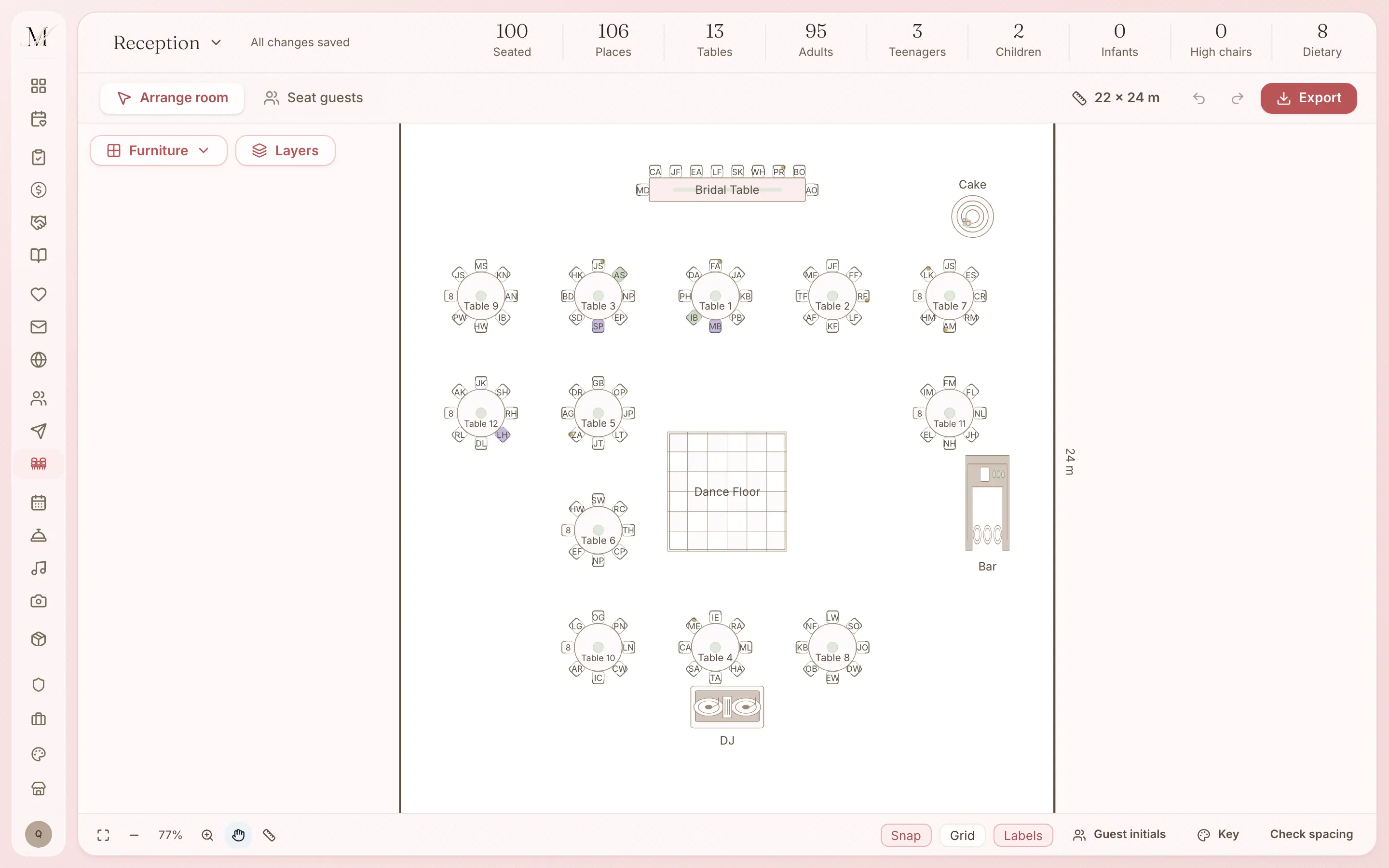Open the globe website icon in sidebar
Viewport: 1389px width, 868px height.
click(39, 360)
